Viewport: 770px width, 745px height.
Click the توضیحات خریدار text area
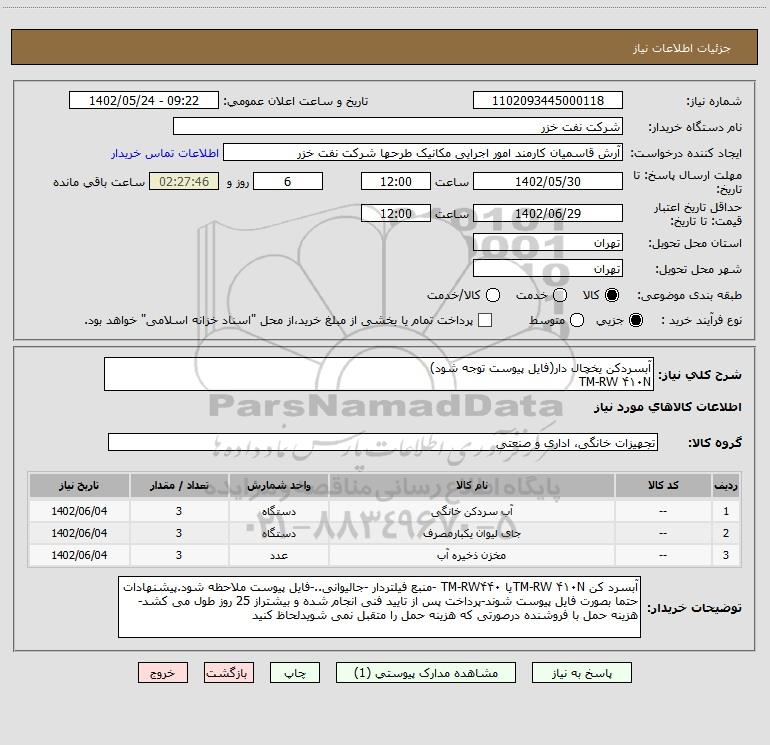[x=379, y=607]
